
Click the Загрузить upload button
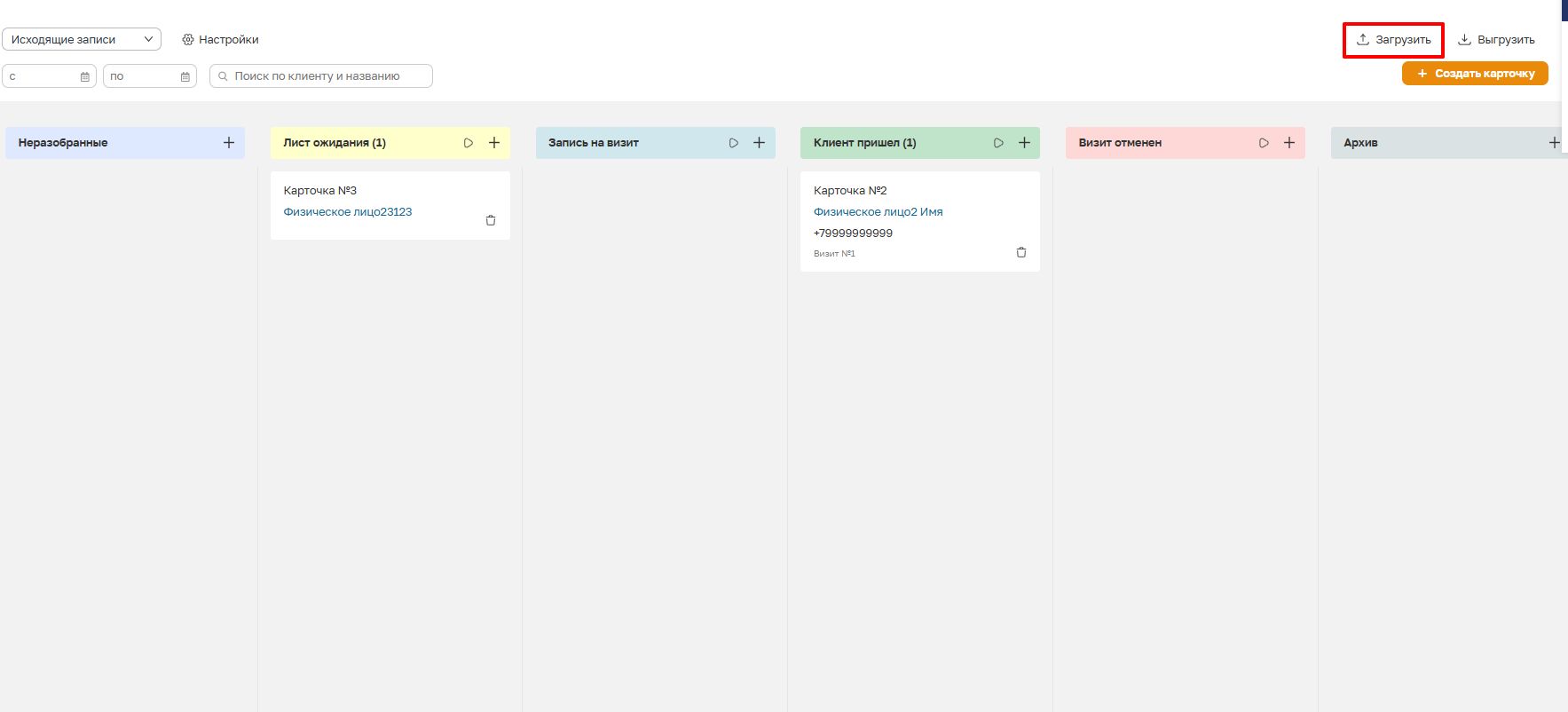pyautogui.click(x=1393, y=40)
